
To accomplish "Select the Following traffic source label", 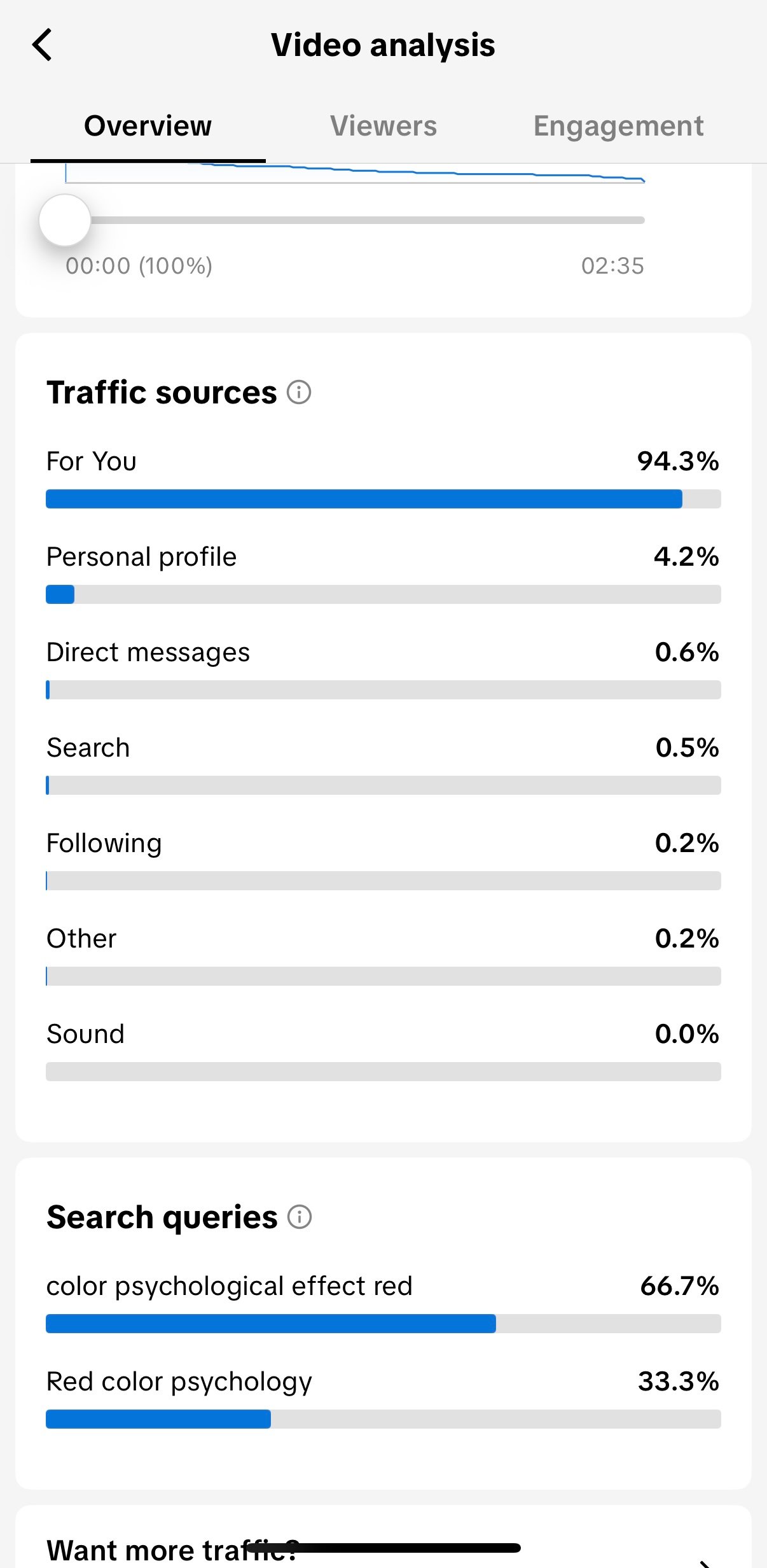I will point(104,843).
